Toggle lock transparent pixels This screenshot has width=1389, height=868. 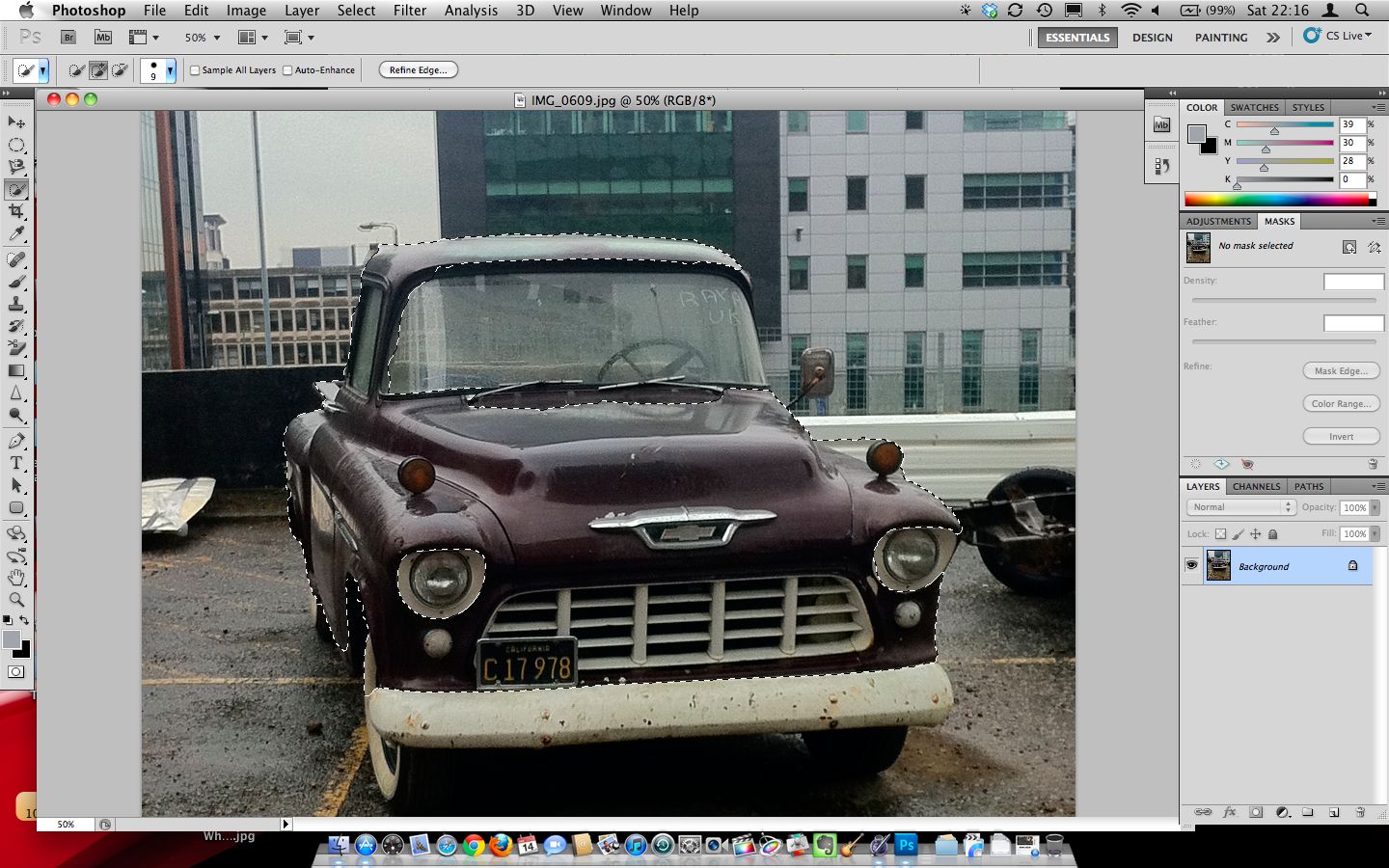(x=1220, y=534)
